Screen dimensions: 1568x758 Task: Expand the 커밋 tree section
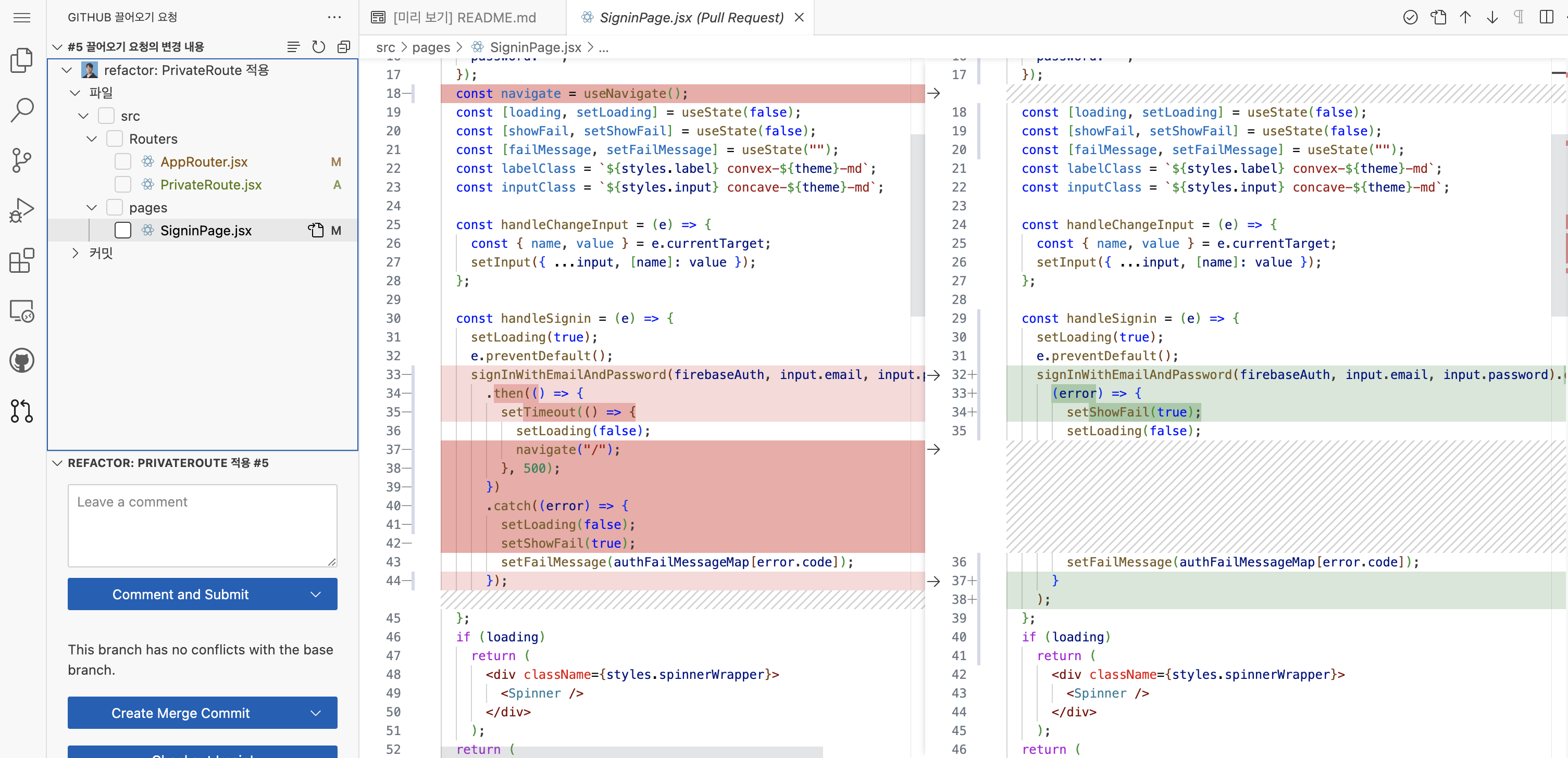point(76,253)
